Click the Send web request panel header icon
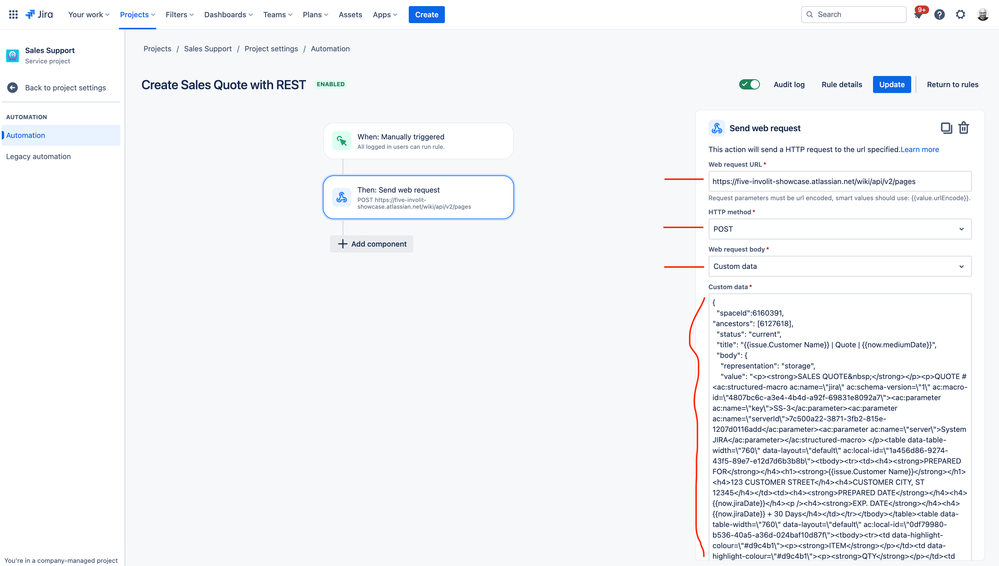The width and height of the screenshot is (999, 566). 717,128
